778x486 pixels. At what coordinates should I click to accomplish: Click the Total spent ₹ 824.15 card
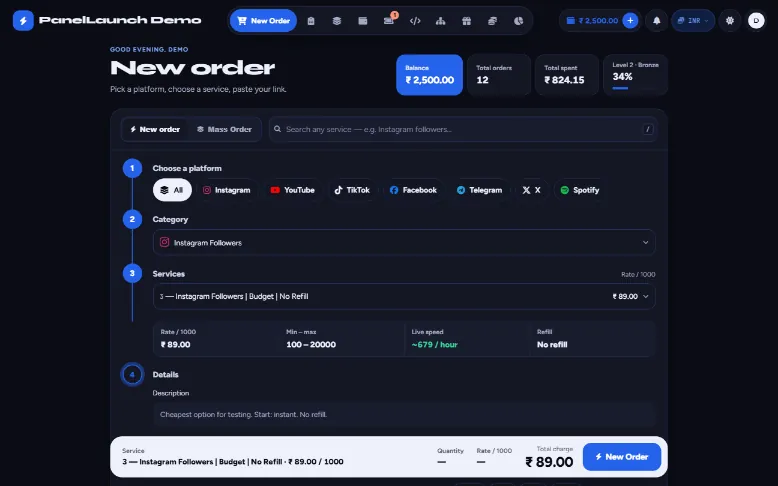[x=567, y=75]
